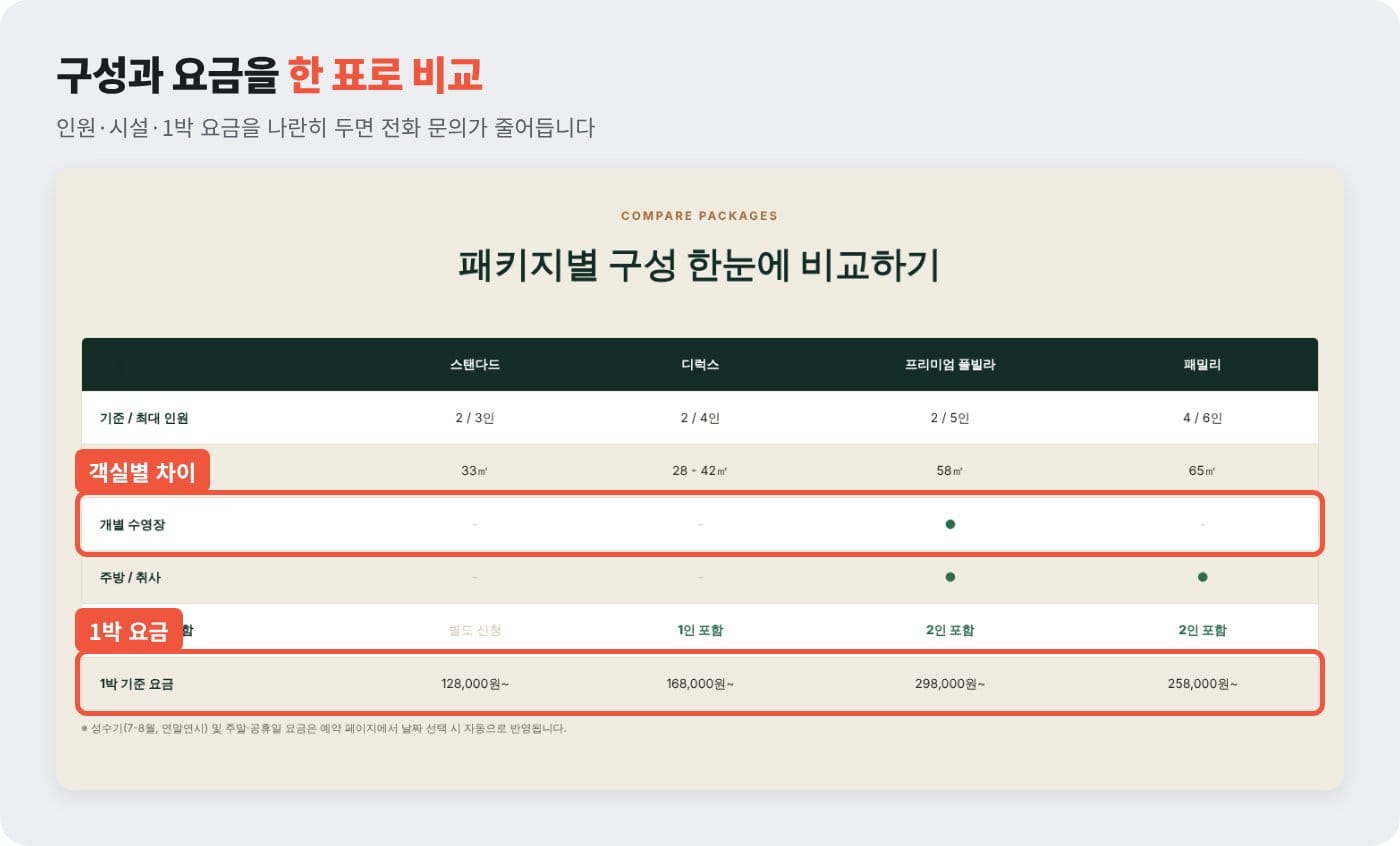Click the 주방 / 취사 dot under 패밀리

(x=1202, y=577)
